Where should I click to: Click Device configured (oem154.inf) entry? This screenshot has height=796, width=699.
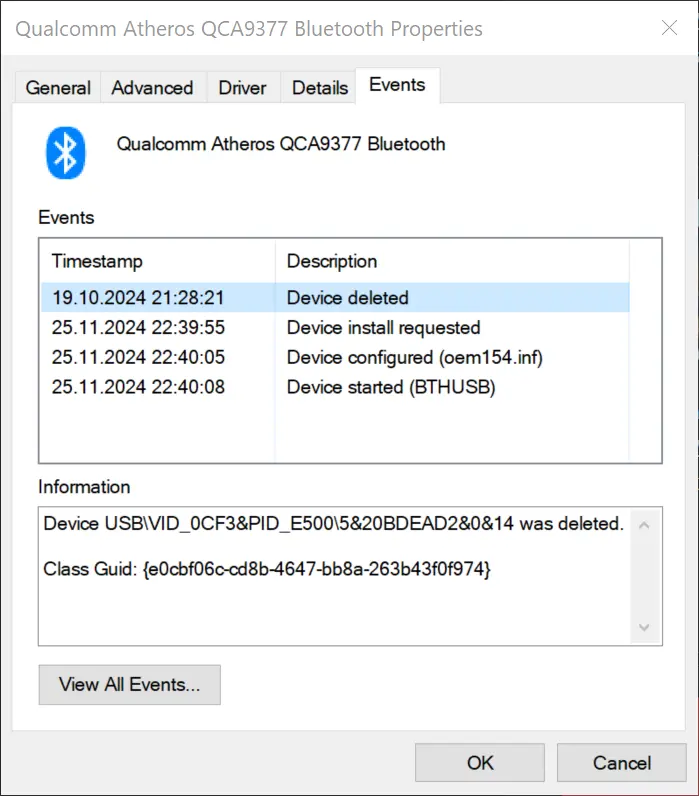tap(415, 357)
